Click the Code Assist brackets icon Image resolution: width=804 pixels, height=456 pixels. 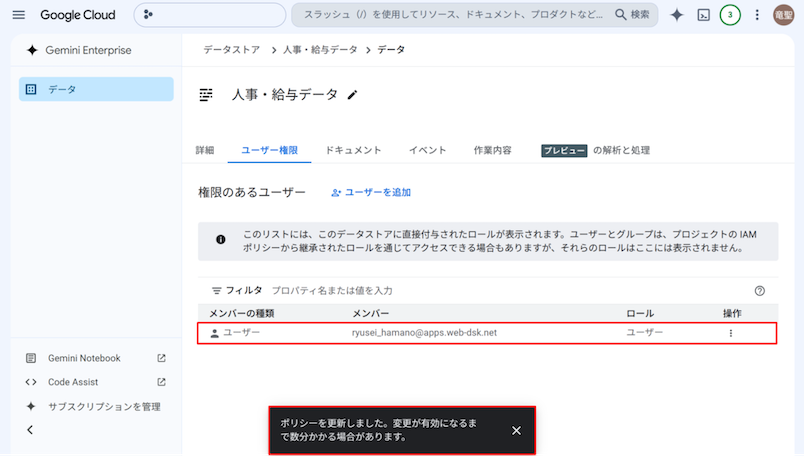click(x=31, y=382)
